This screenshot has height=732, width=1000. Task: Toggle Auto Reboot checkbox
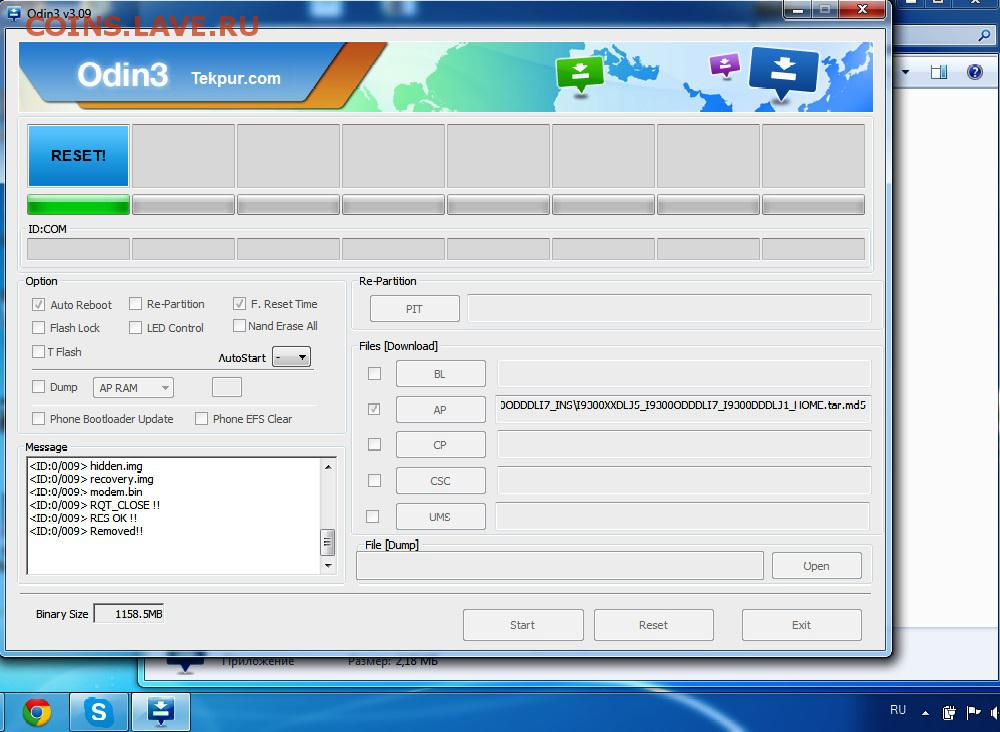pyautogui.click(x=38, y=305)
